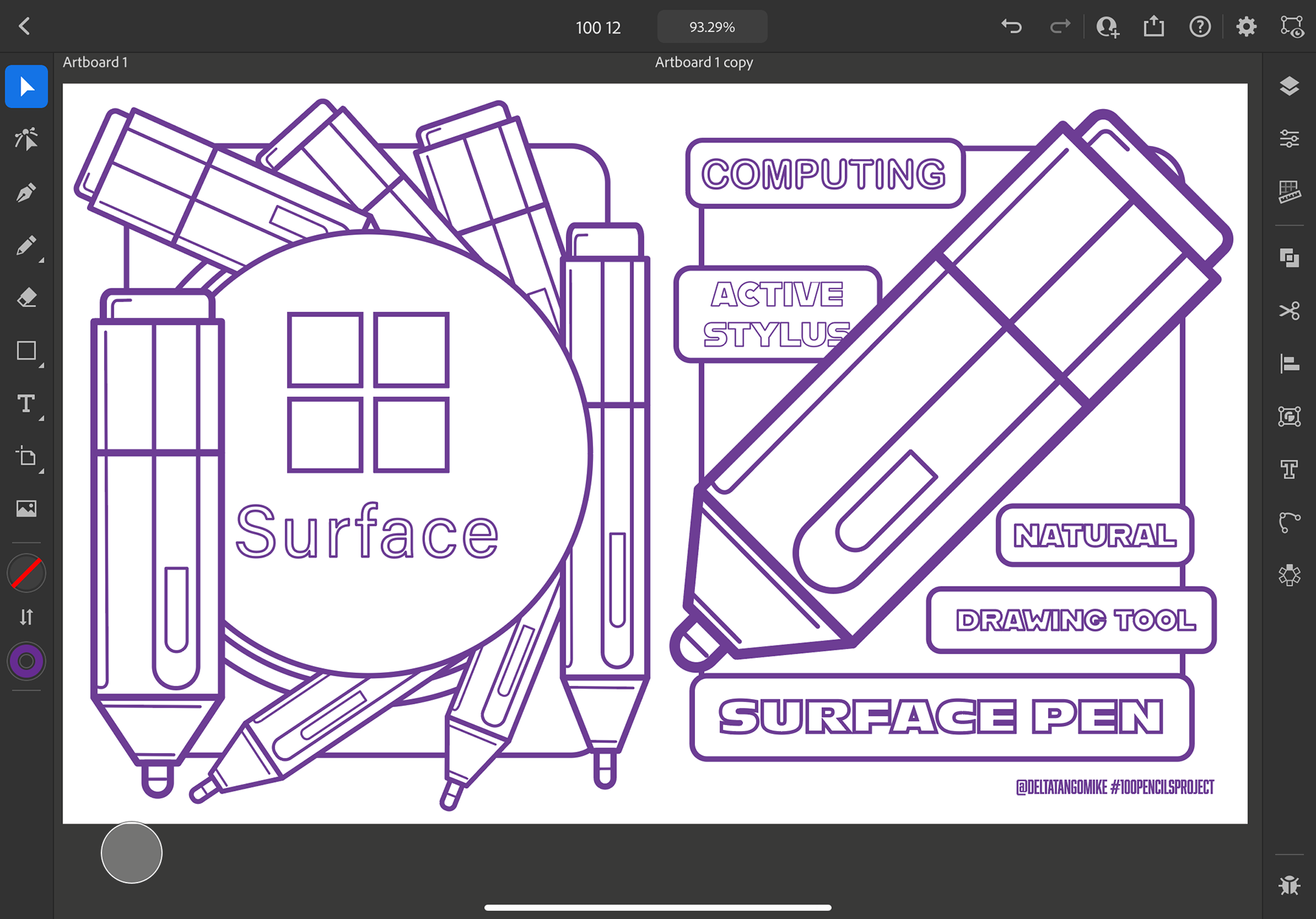Click the document title 100 12
The image size is (1316, 919).
click(x=598, y=27)
